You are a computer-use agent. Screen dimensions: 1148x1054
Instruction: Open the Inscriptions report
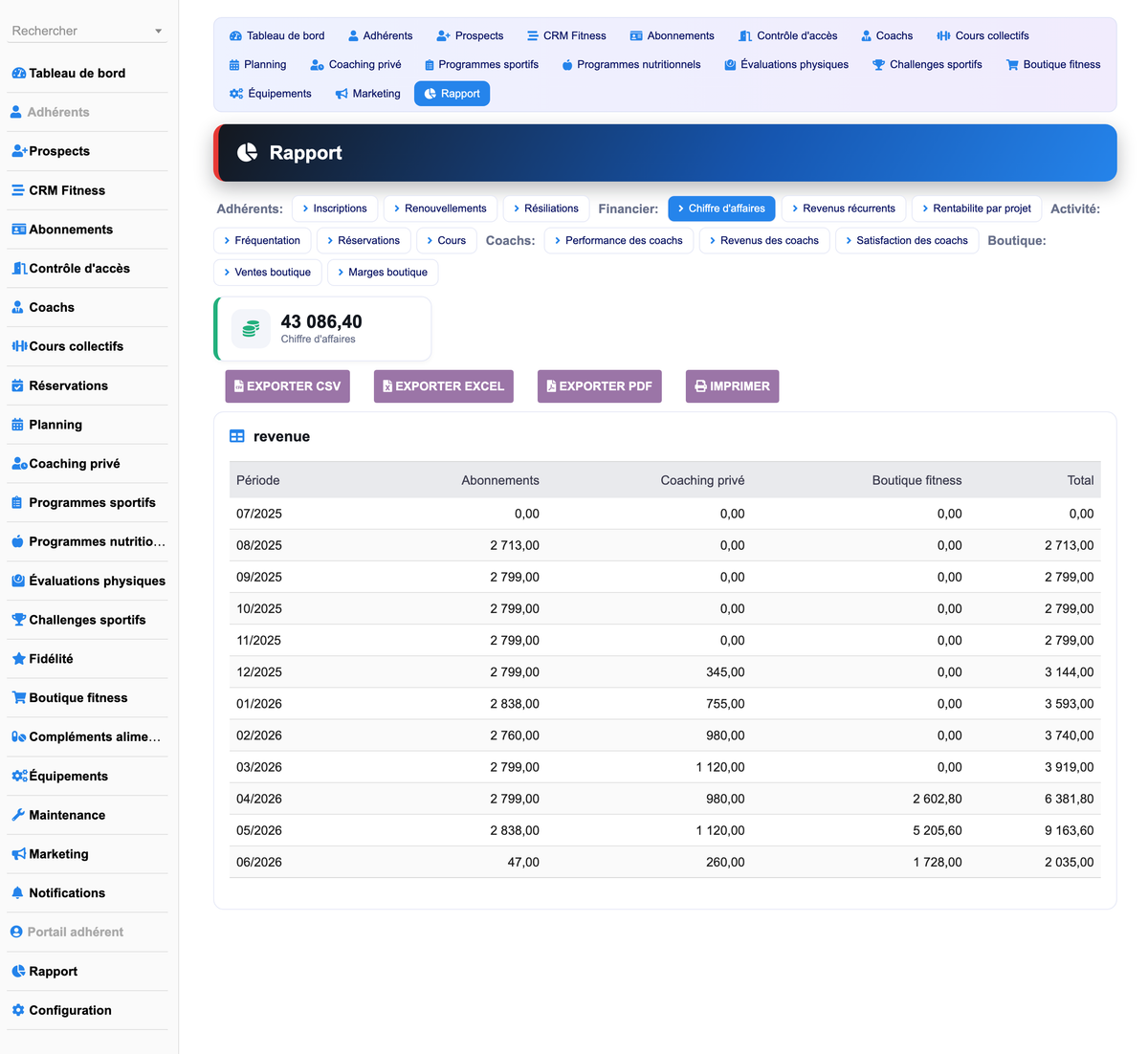[x=334, y=209]
